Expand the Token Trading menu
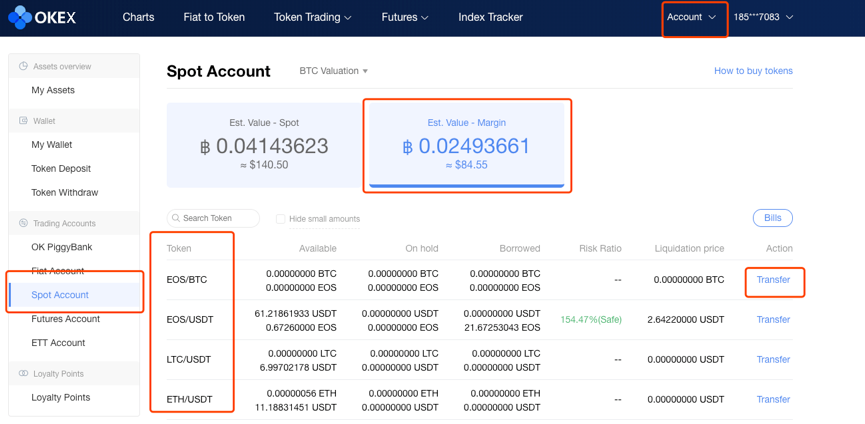The height and width of the screenshot is (424, 865). pyautogui.click(x=313, y=17)
